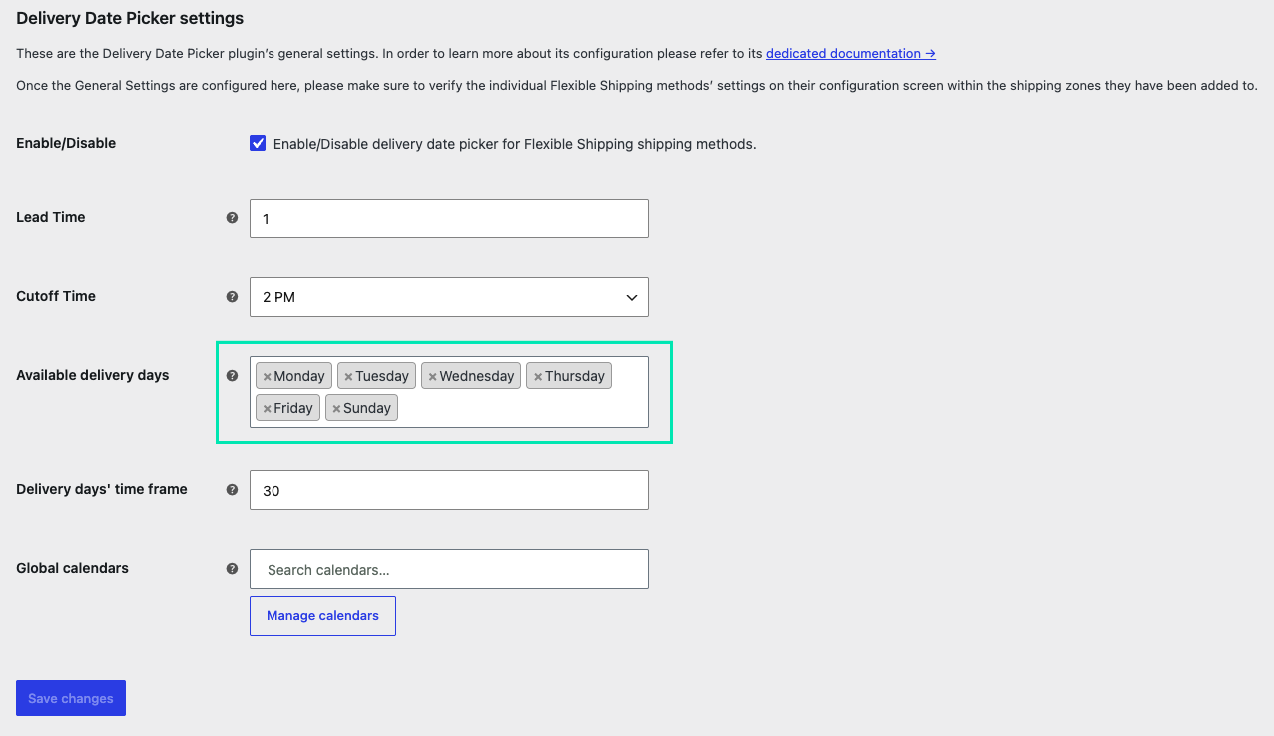Screen dimensions: 1274x736
Task: Remove Sunday from available delivery days
Action: point(336,408)
